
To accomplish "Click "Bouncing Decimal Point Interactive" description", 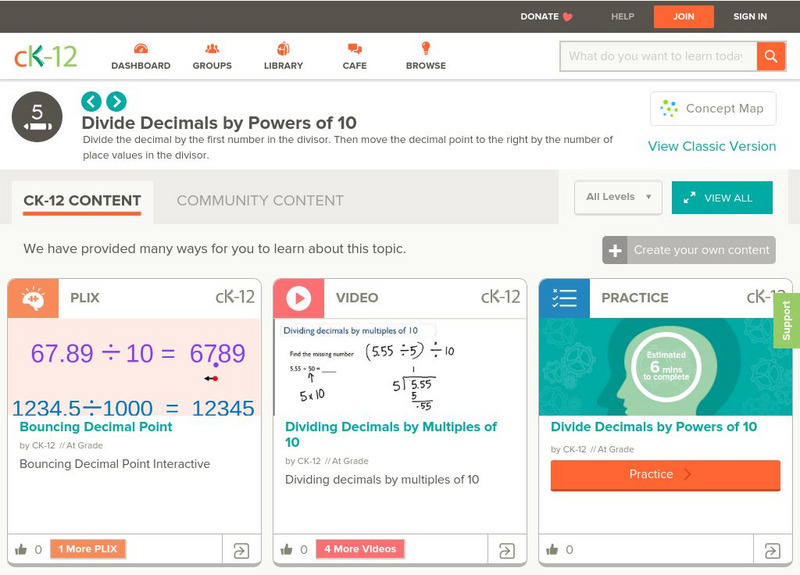I will tap(115, 464).
